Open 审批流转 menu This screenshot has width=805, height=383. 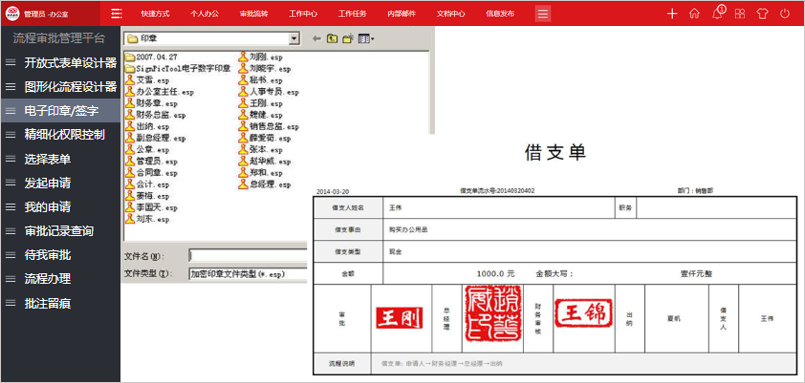pos(254,14)
